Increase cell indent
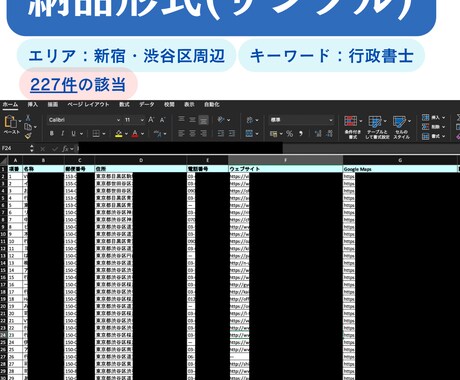Viewport: 460px width, 380px height. (x=232, y=134)
